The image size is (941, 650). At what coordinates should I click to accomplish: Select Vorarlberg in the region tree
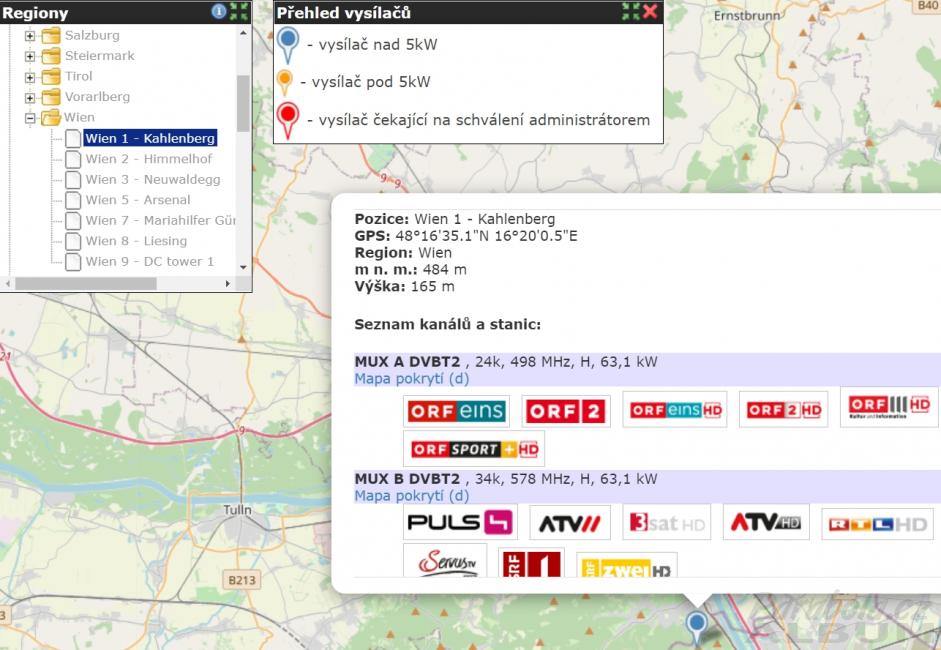coord(97,97)
